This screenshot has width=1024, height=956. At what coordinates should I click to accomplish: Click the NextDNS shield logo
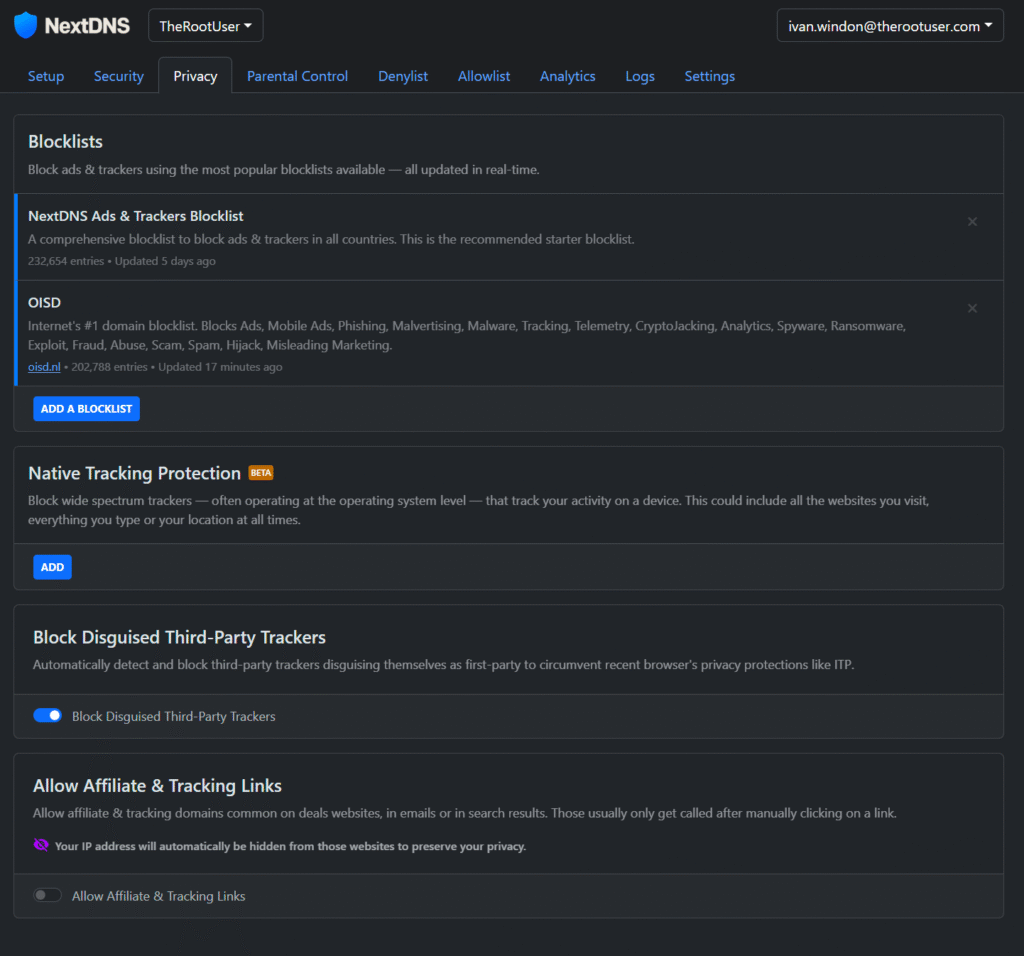(25, 25)
